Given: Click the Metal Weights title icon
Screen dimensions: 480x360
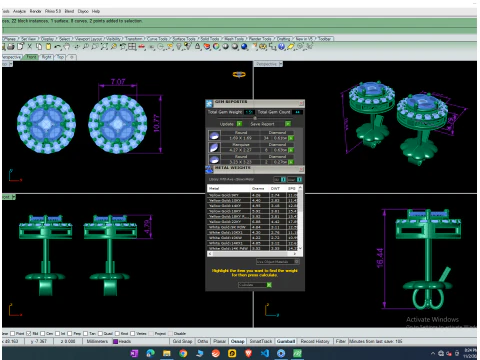Looking at the screenshot, I should pos(209,169).
